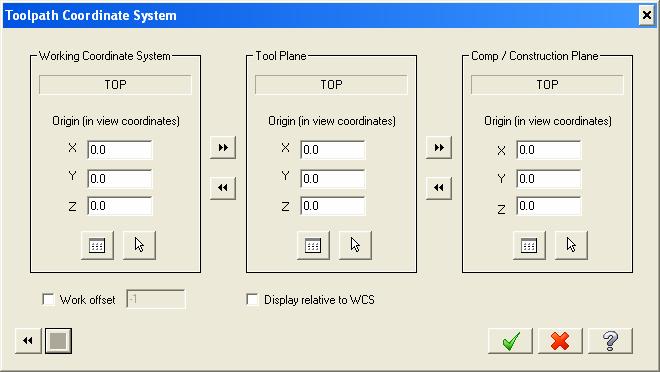Copy Tool Plane to Construction Plane with right double-arrow
660x372 pixels.
(x=439, y=147)
